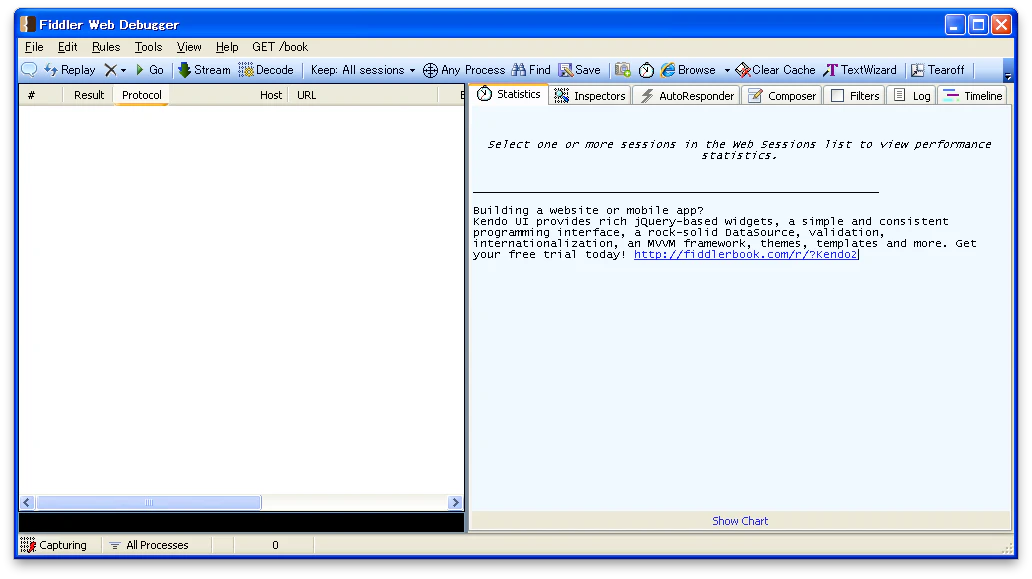Sort sessions by Result column

pos(89,95)
